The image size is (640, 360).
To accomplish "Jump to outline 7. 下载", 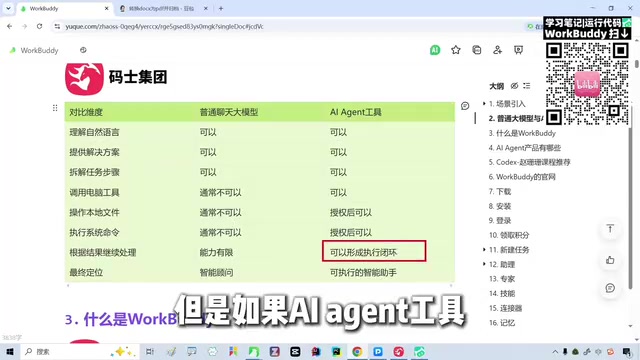I will pos(500,191).
